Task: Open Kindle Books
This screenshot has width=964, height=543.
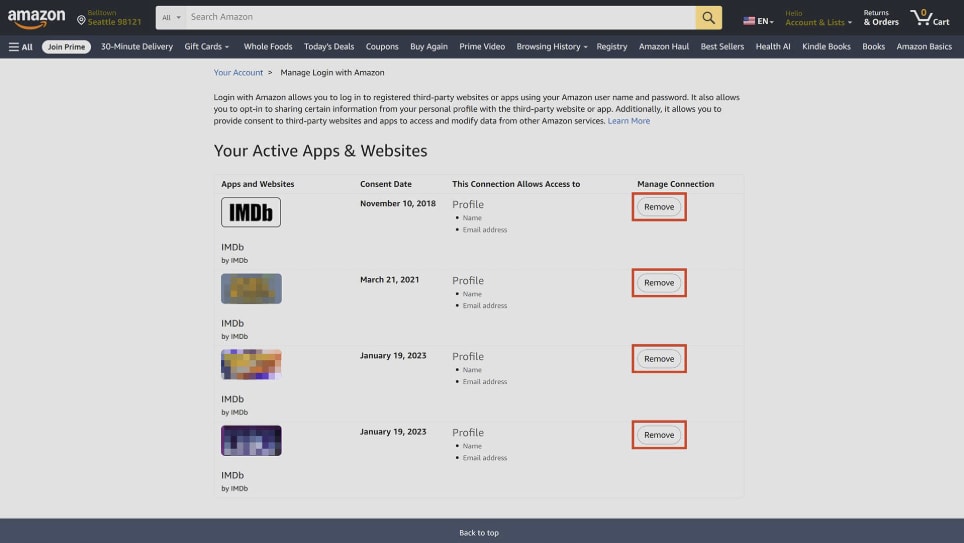Action: pos(826,47)
